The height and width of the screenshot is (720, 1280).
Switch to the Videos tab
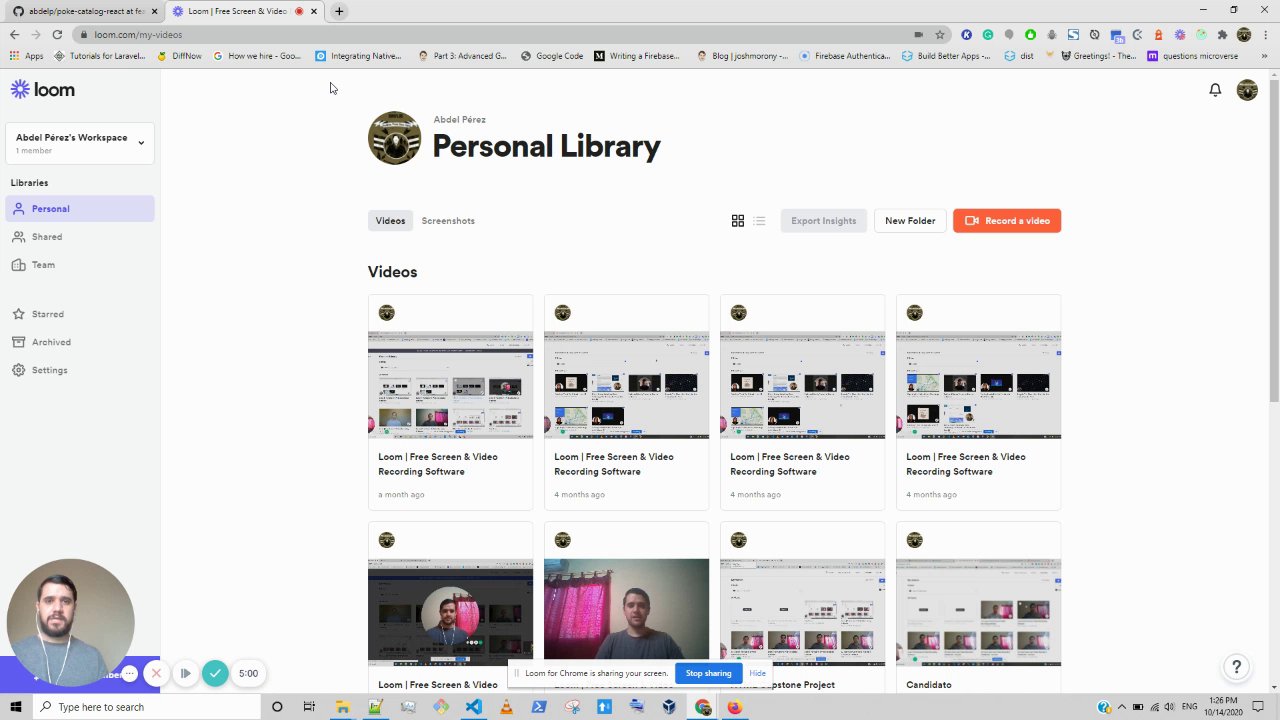coord(390,221)
